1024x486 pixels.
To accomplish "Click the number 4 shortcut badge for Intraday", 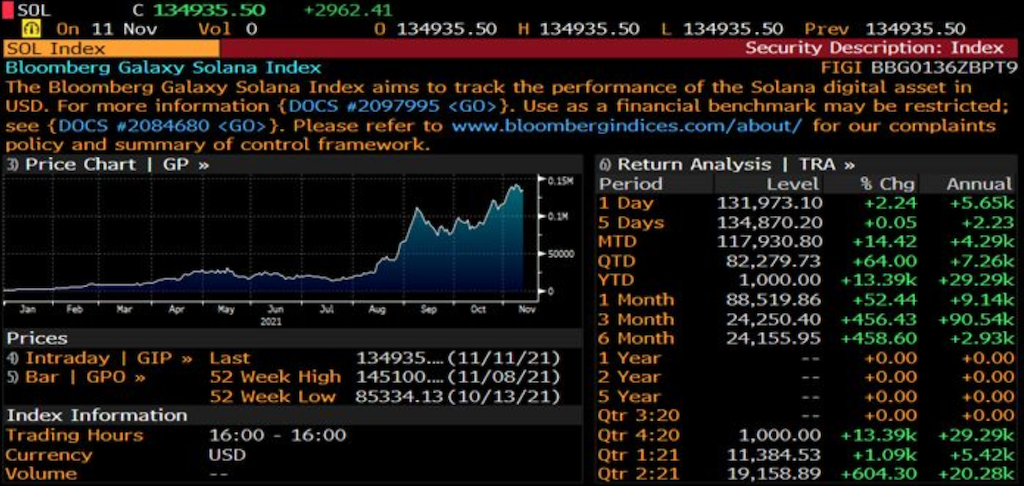I will [13, 359].
